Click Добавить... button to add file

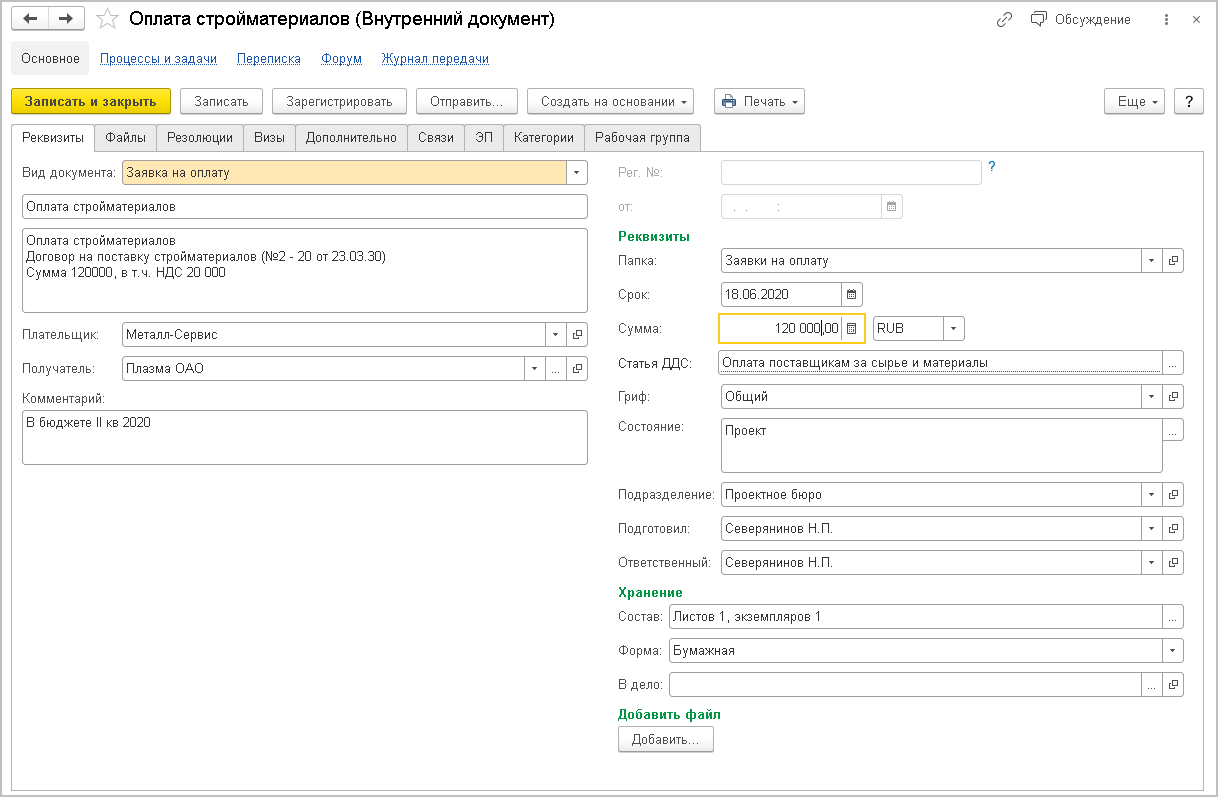[666, 740]
